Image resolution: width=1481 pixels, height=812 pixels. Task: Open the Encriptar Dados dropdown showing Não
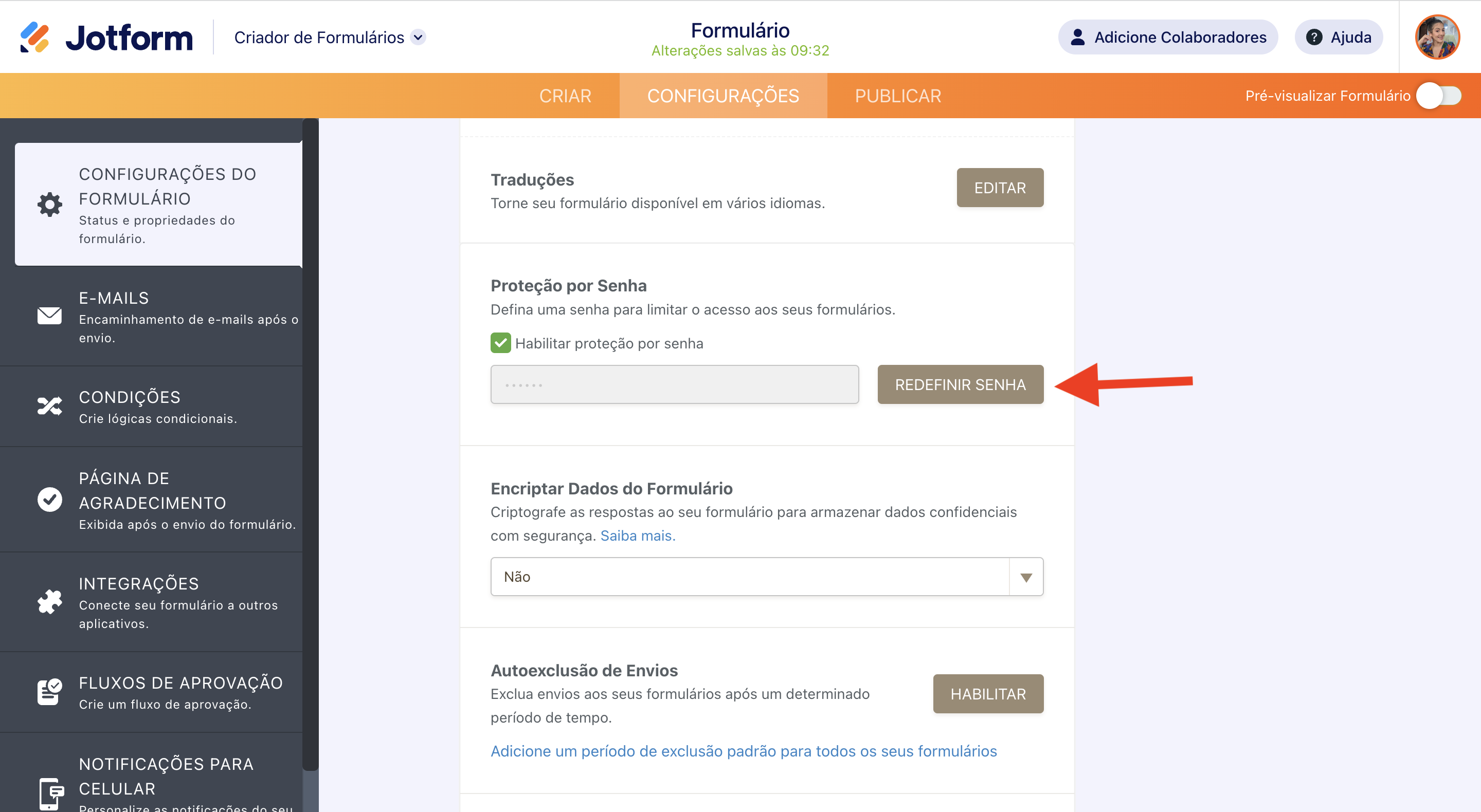(766, 577)
